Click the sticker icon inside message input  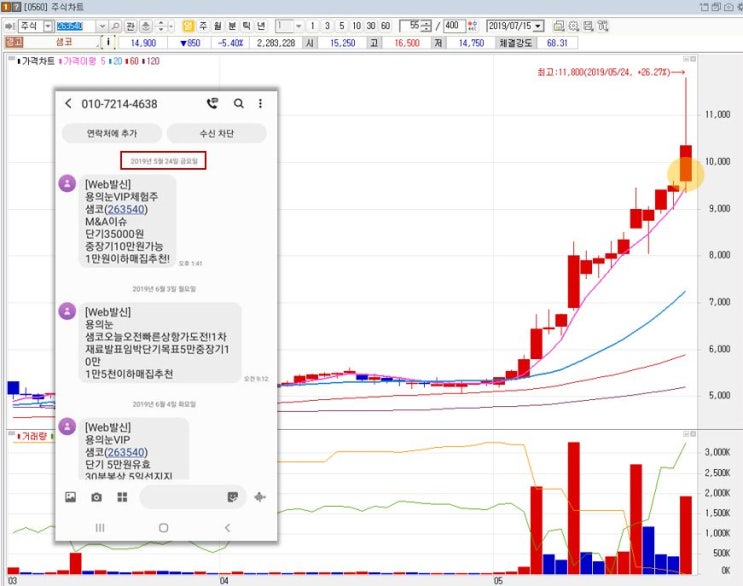233,497
